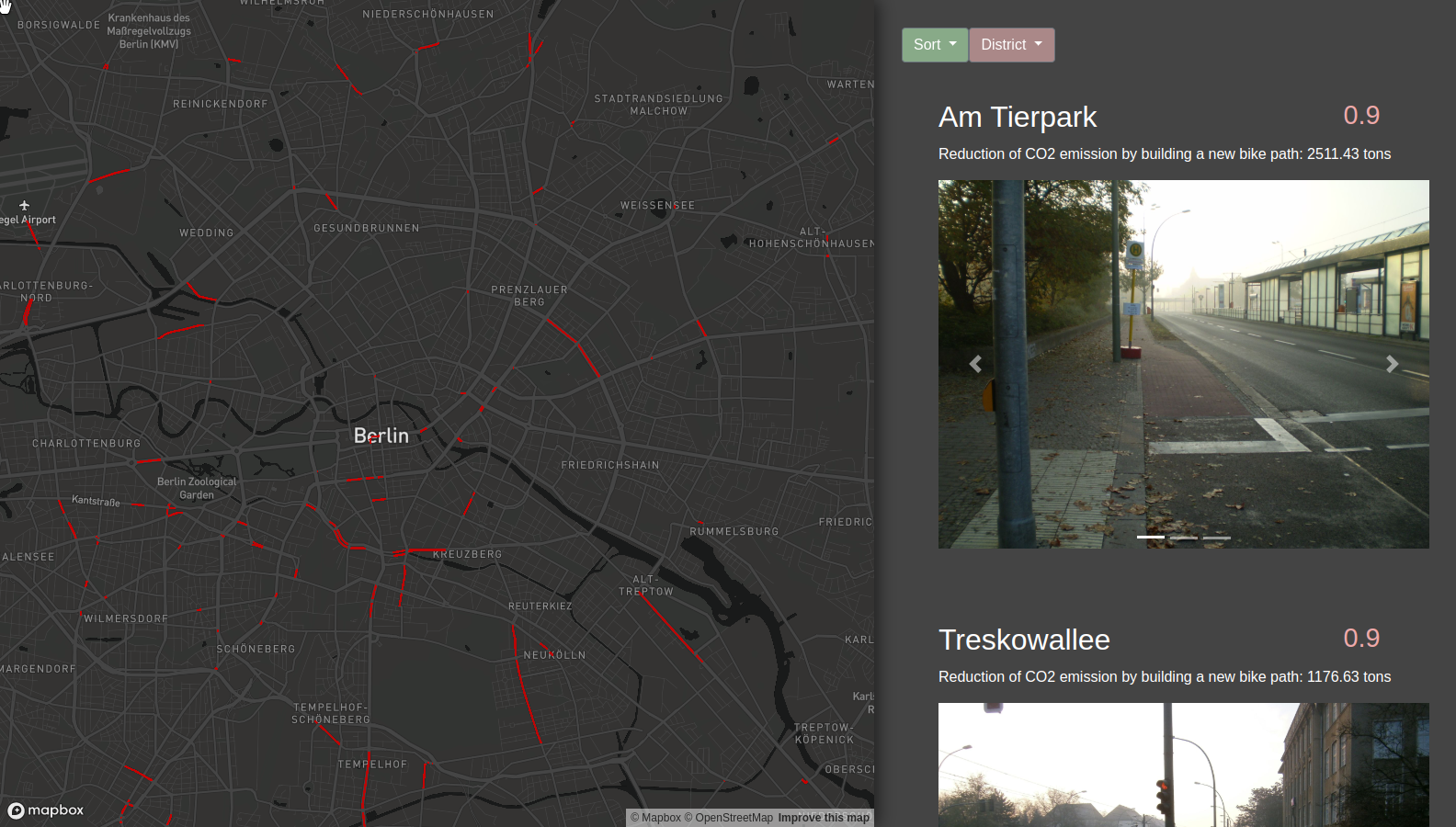Click the Am Tierpark street photo
Image resolution: width=1456 pixels, height=827 pixels.
[x=1184, y=364]
